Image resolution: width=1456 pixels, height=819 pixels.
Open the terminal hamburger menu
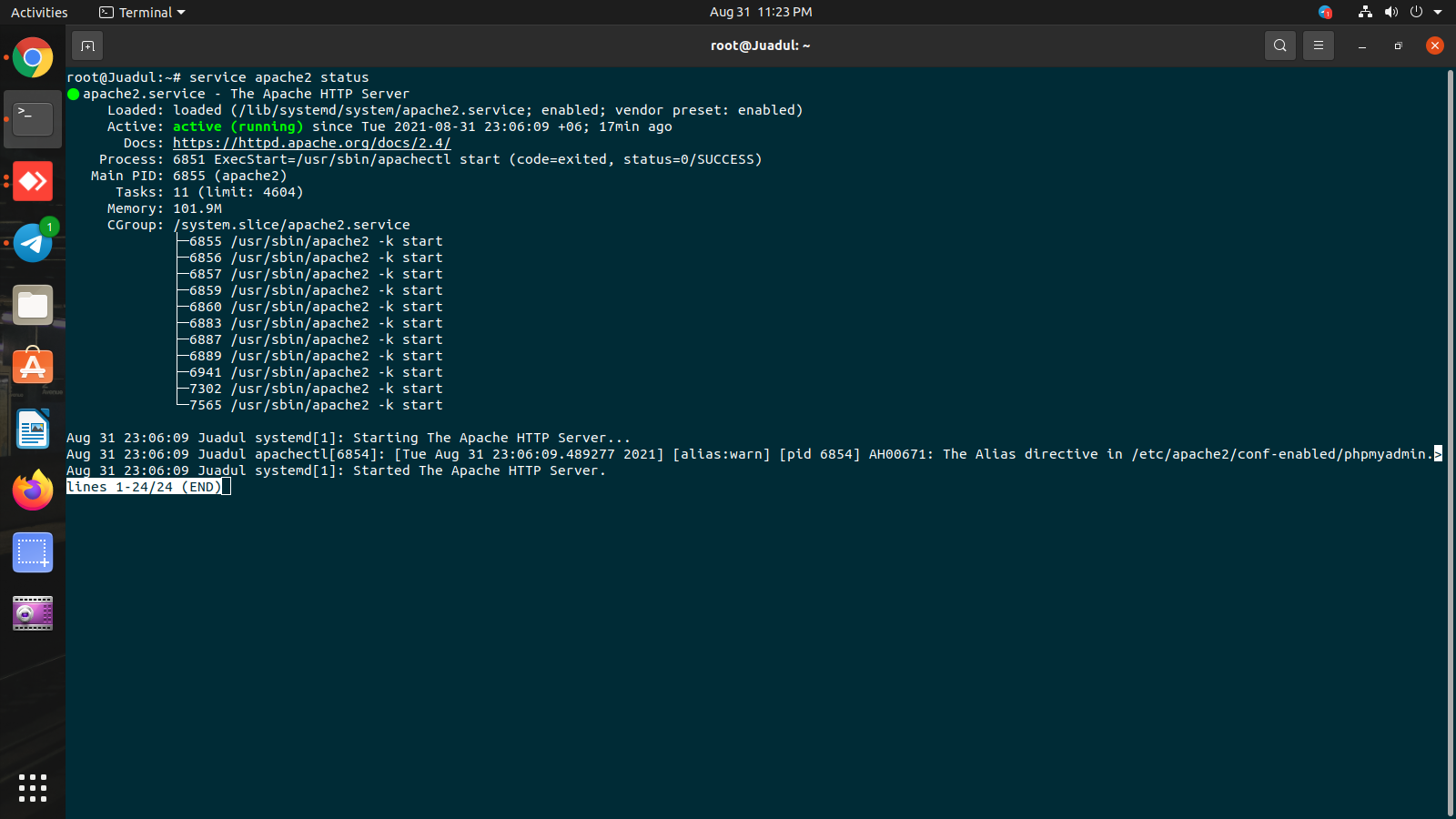(x=1319, y=45)
